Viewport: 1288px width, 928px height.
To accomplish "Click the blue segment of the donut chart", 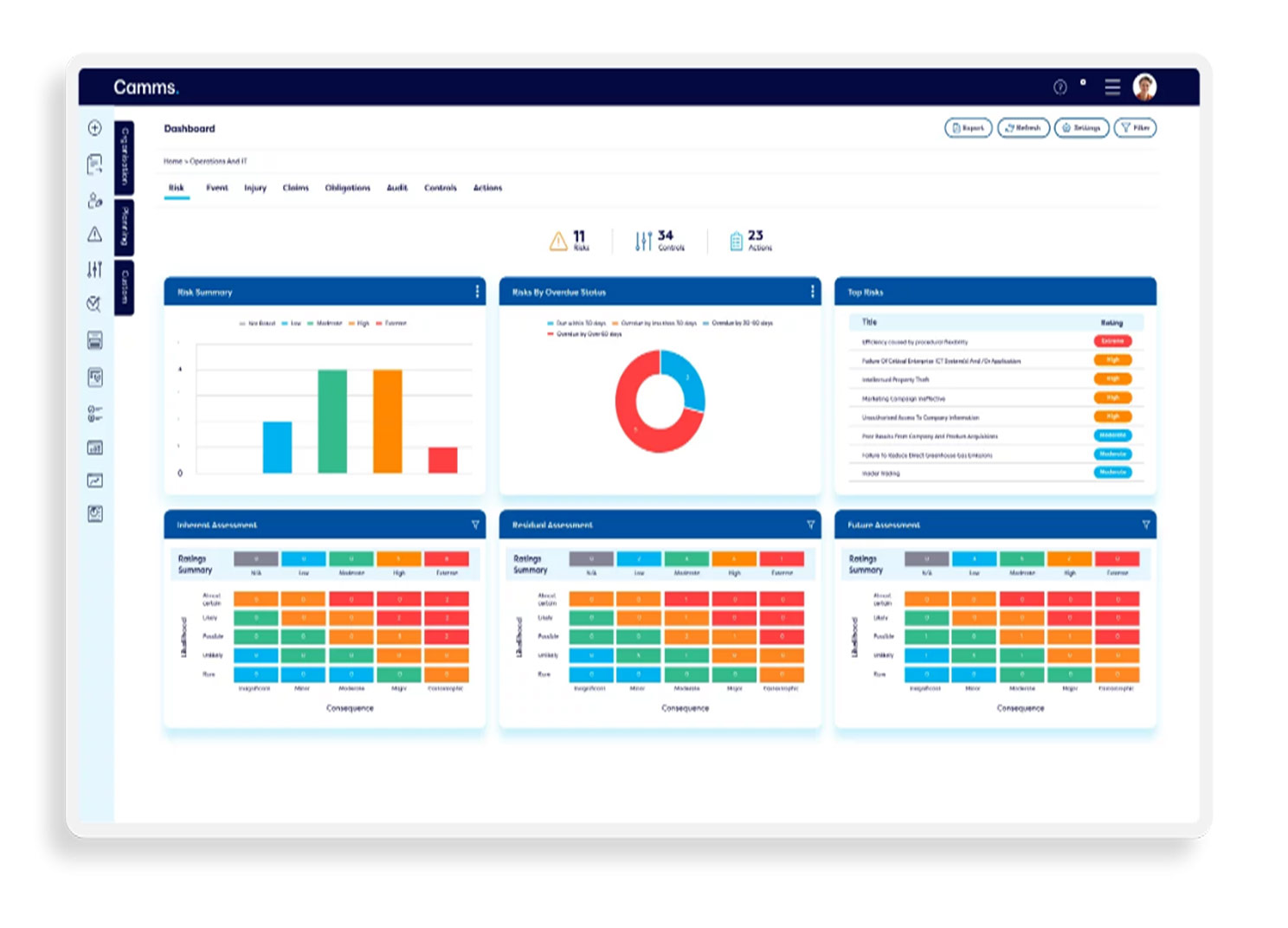I will point(690,377).
